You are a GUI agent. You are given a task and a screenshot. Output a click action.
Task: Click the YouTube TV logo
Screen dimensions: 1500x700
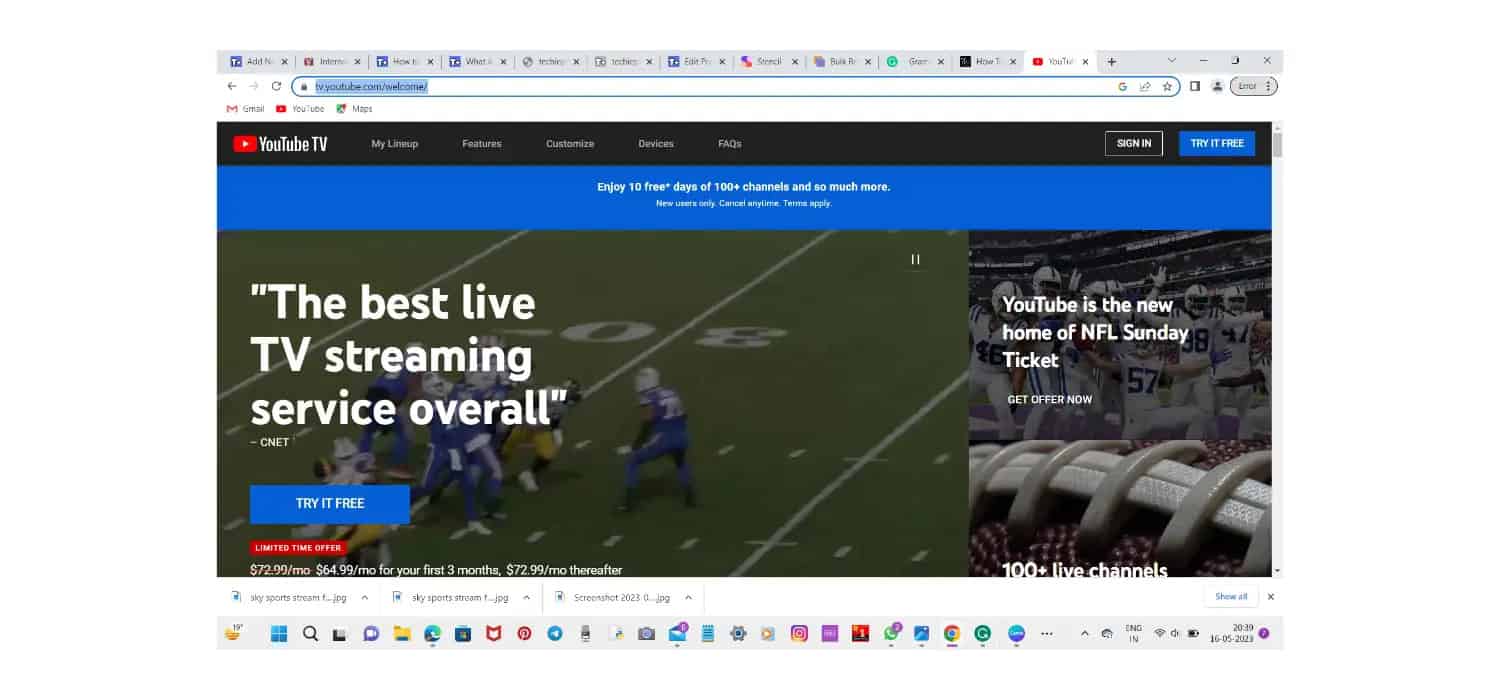coord(280,144)
